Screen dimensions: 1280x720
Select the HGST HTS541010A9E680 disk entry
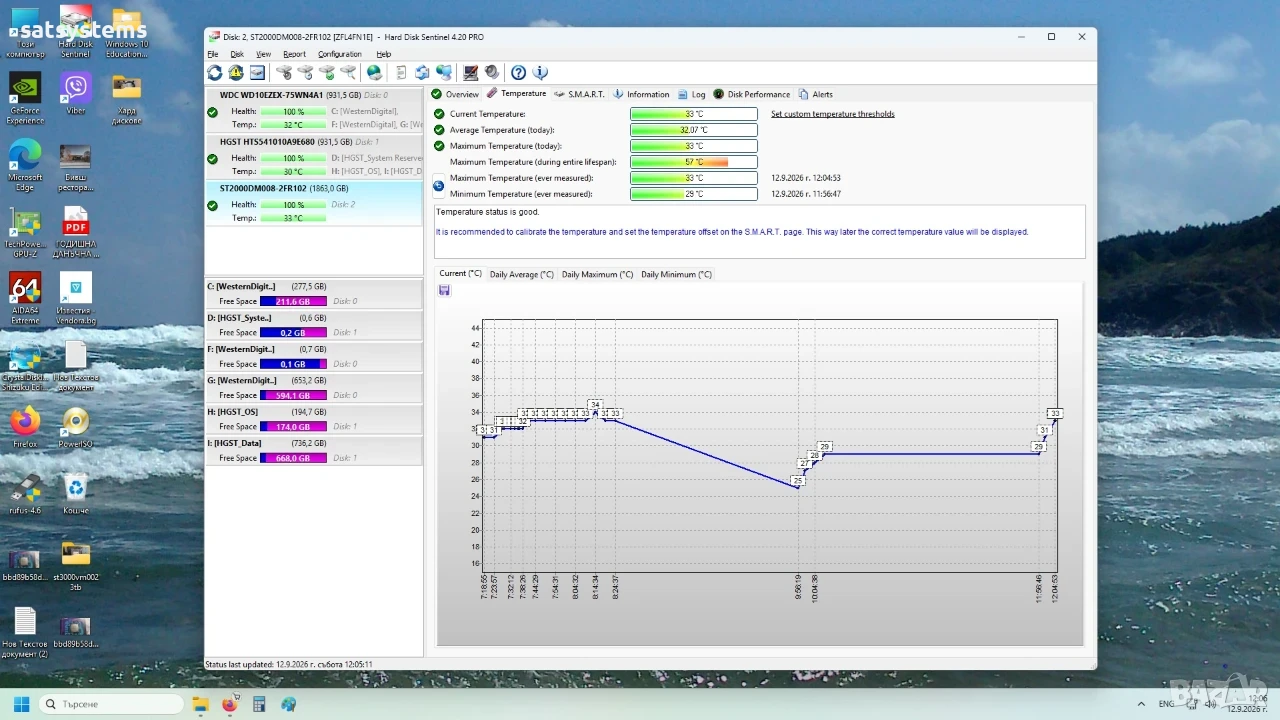click(314, 156)
